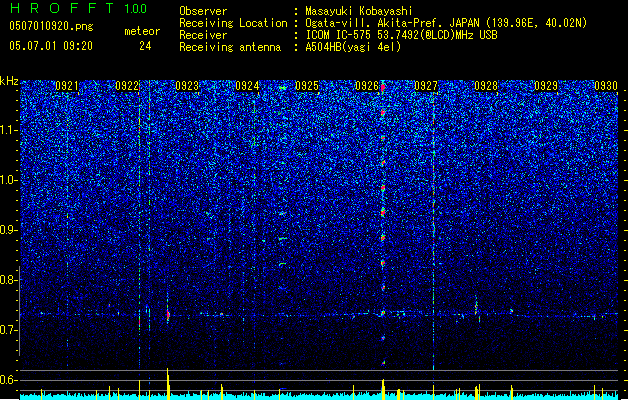
Task: Click the 0930 time marker
Action: (x=606, y=86)
